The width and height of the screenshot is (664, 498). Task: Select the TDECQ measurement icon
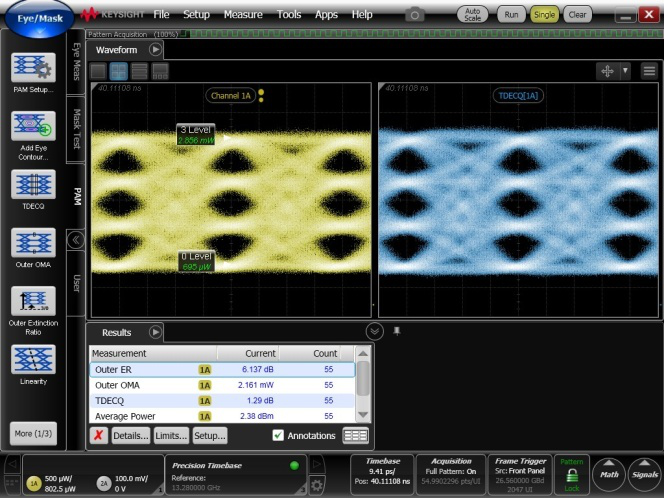(x=32, y=186)
